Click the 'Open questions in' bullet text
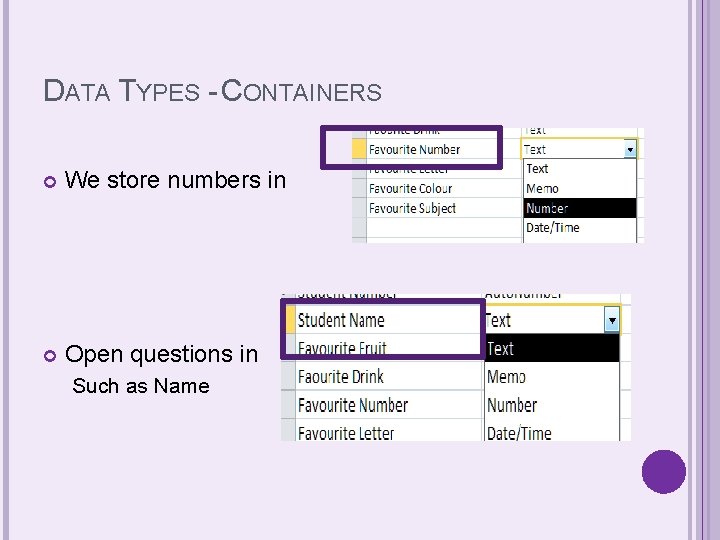Screen dimensions: 720x540 (161, 354)
